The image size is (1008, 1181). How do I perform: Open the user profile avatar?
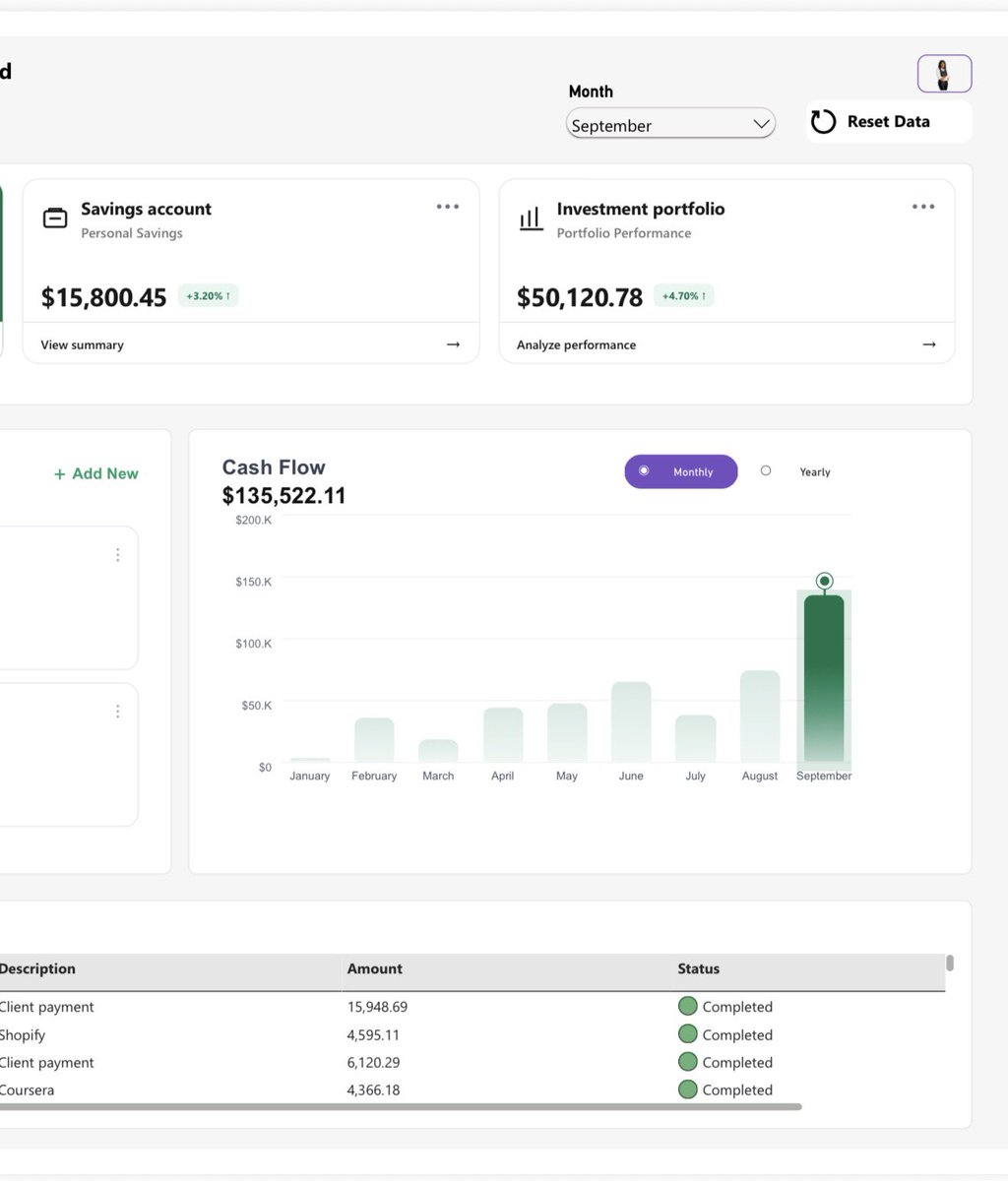tap(944, 74)
